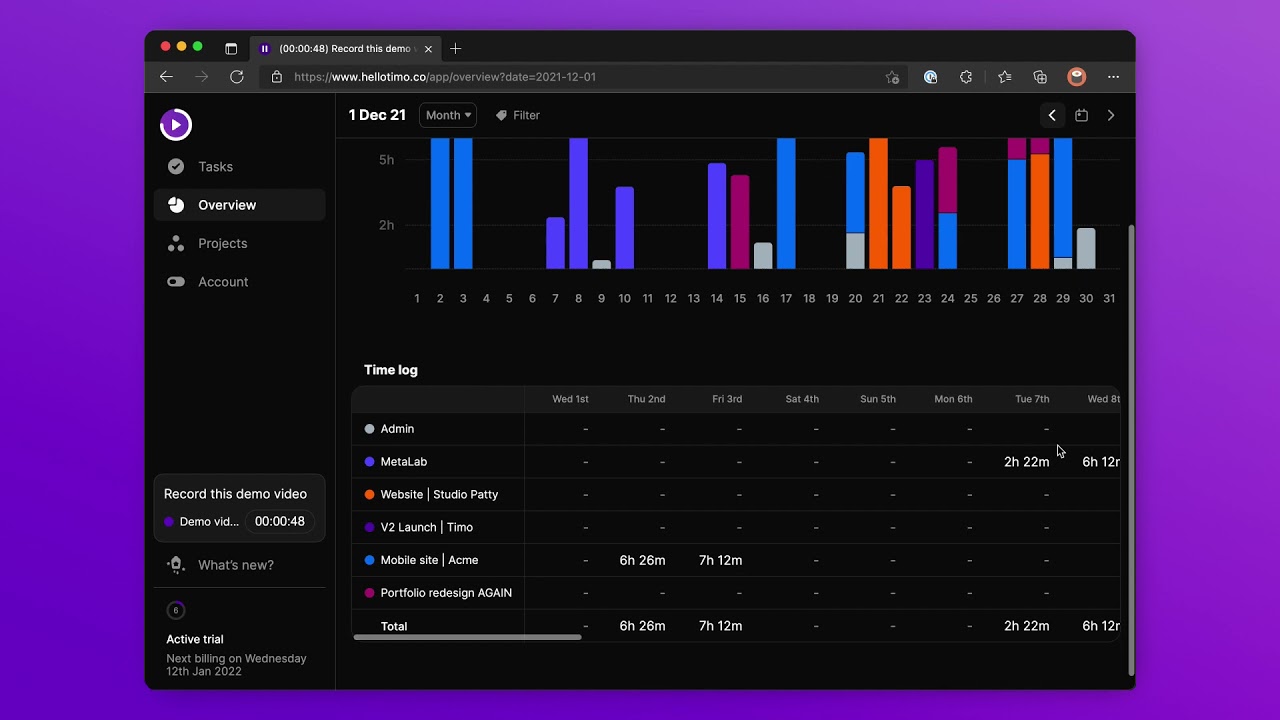Open the tab actions menu icon
Screen dimensions: 1280x720
231,48
